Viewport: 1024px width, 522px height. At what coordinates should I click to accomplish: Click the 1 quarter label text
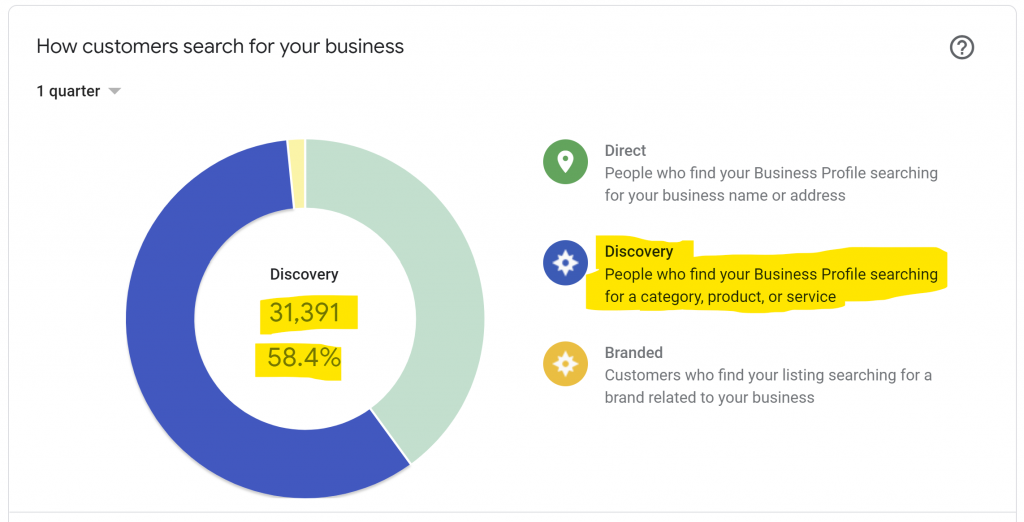(x=68, y=91)
